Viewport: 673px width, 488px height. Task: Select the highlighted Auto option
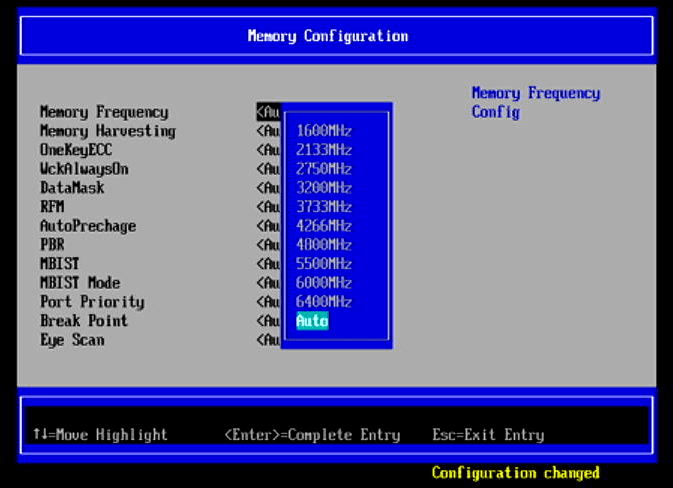coord(312,321)
